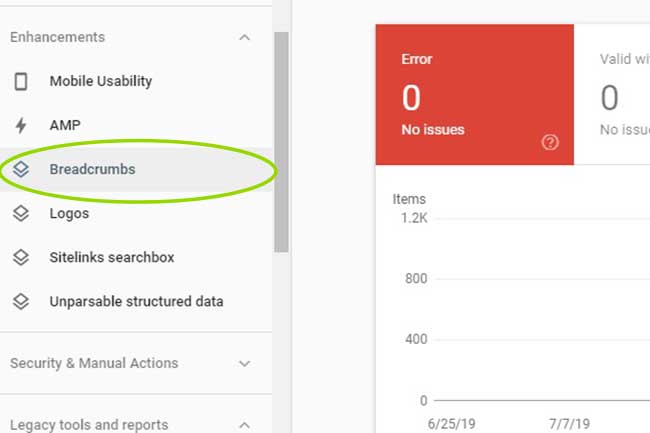Click the Sitelinks searchbox layers icon
This screenshot has height=433, width=650.
coord(20,257)
